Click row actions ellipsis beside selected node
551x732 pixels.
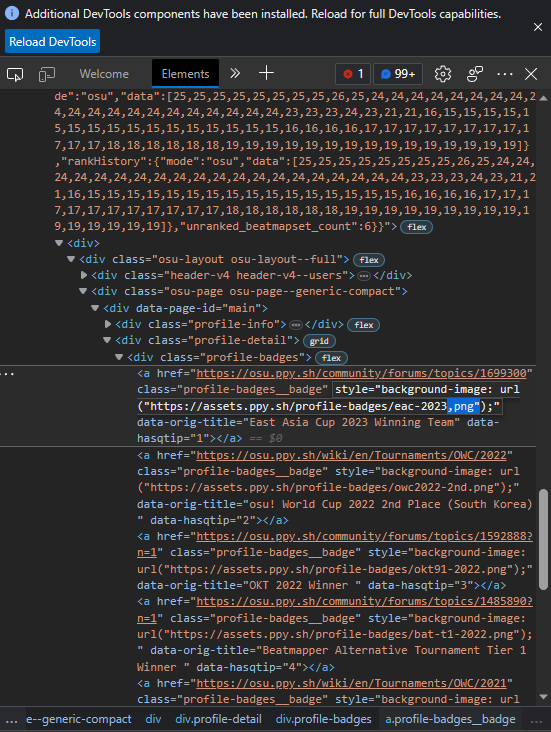coord(8,374)
